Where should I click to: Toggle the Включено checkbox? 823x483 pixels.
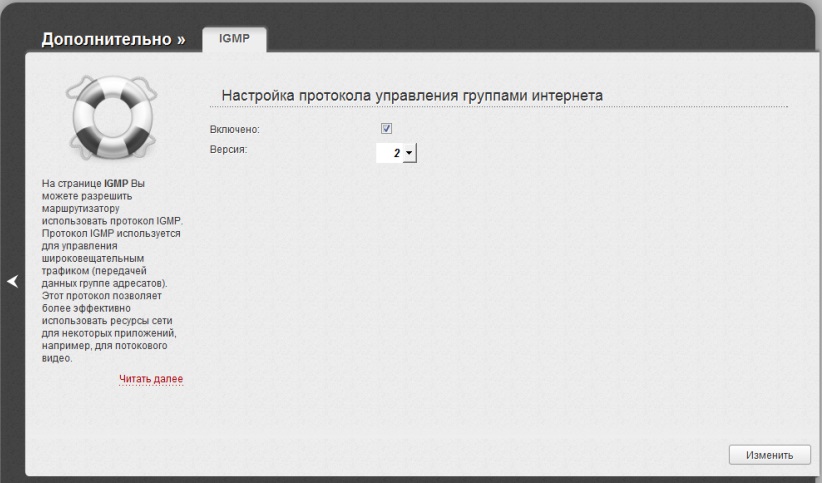coord(386,129)
